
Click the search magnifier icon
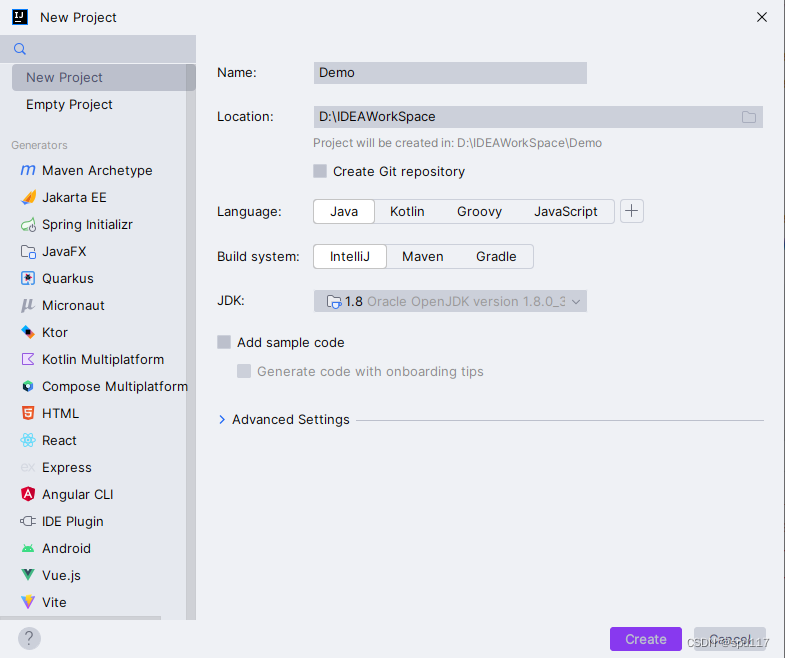[20, 49]
